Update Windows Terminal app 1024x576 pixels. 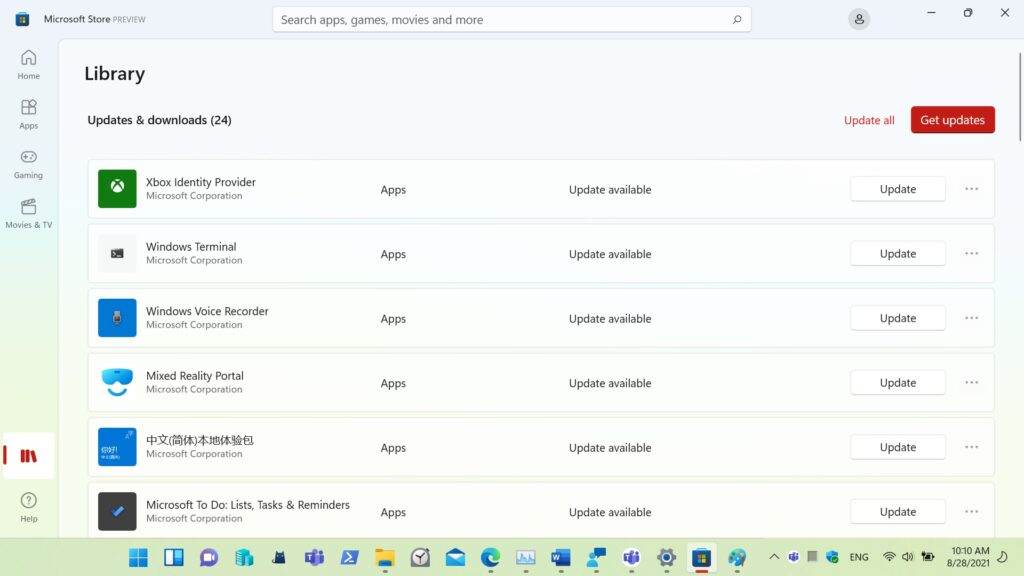[897, 254]
